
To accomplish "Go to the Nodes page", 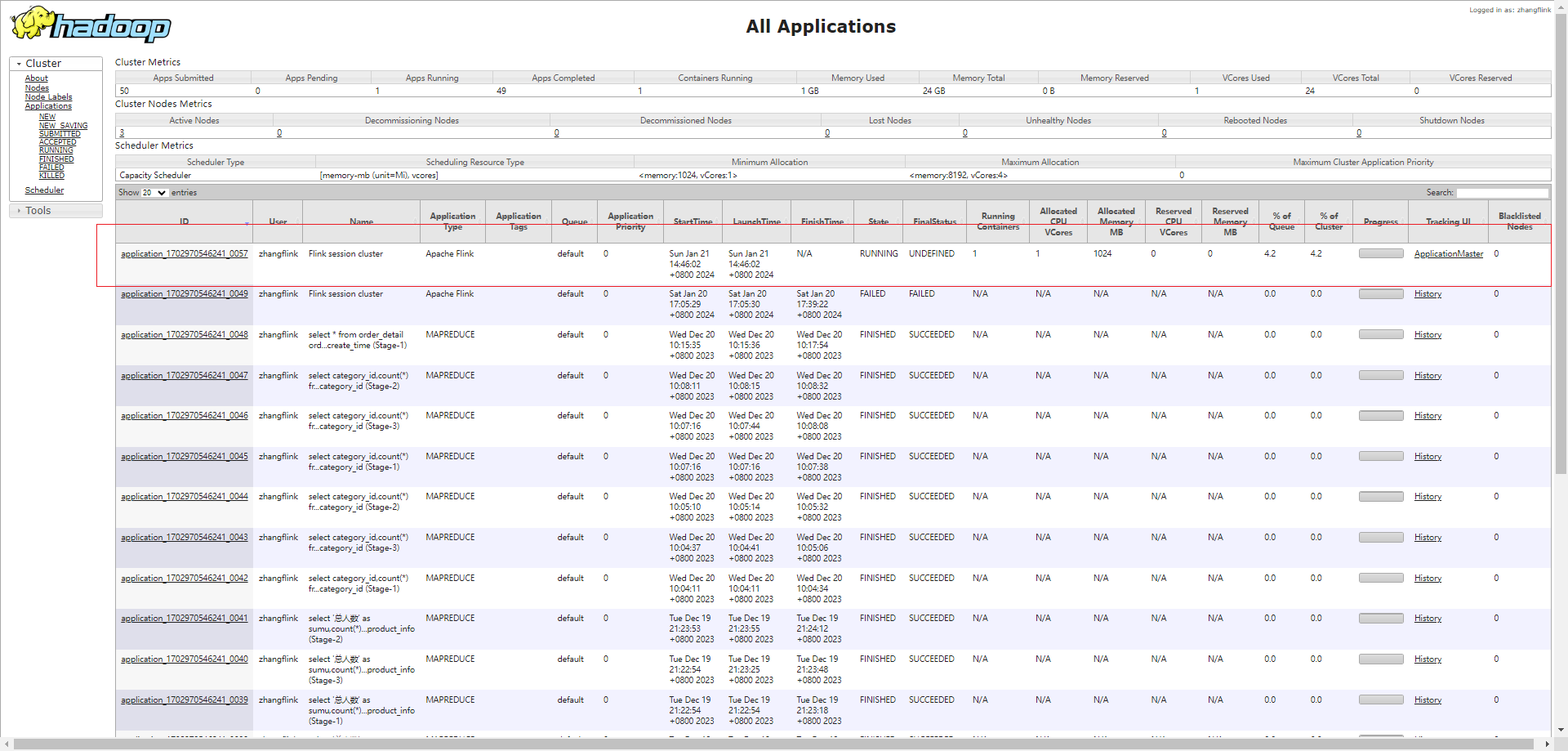I will tap(37, 88).
